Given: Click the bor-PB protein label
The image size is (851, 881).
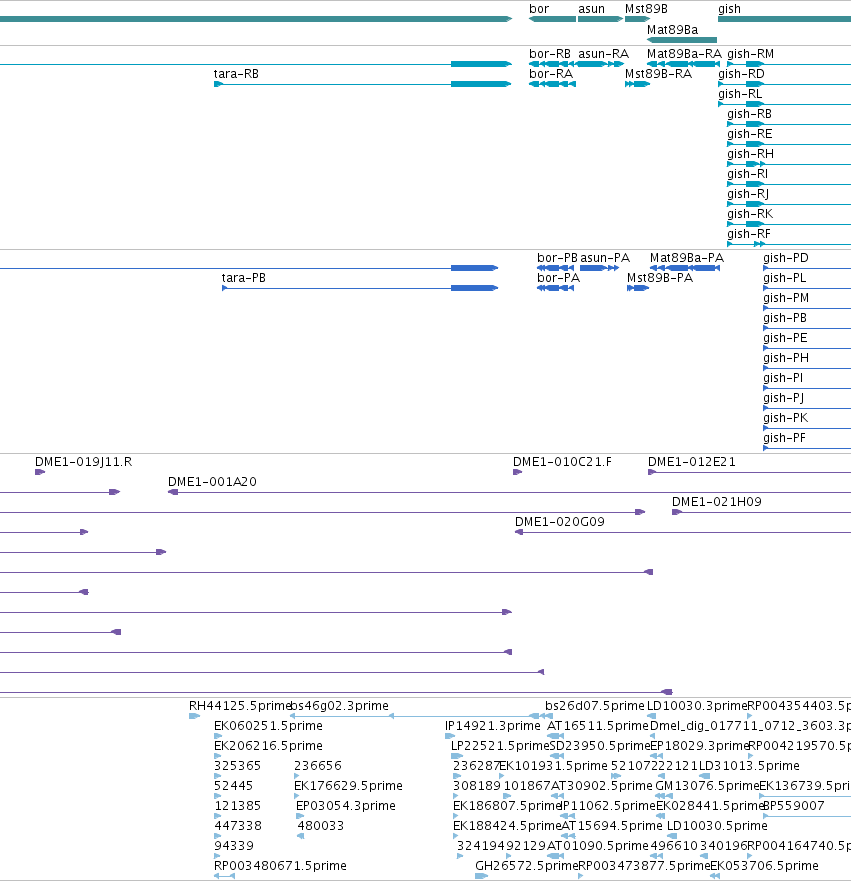Looking at the screenshot, I should tap(557, 258).
